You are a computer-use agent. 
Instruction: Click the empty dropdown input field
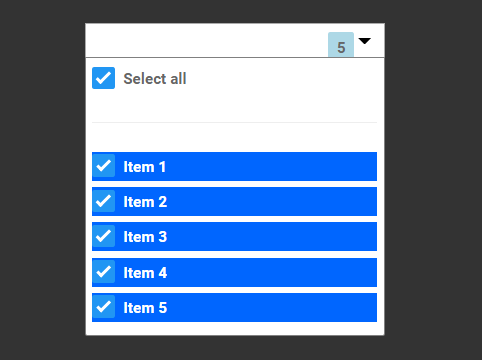coord(207,41)
